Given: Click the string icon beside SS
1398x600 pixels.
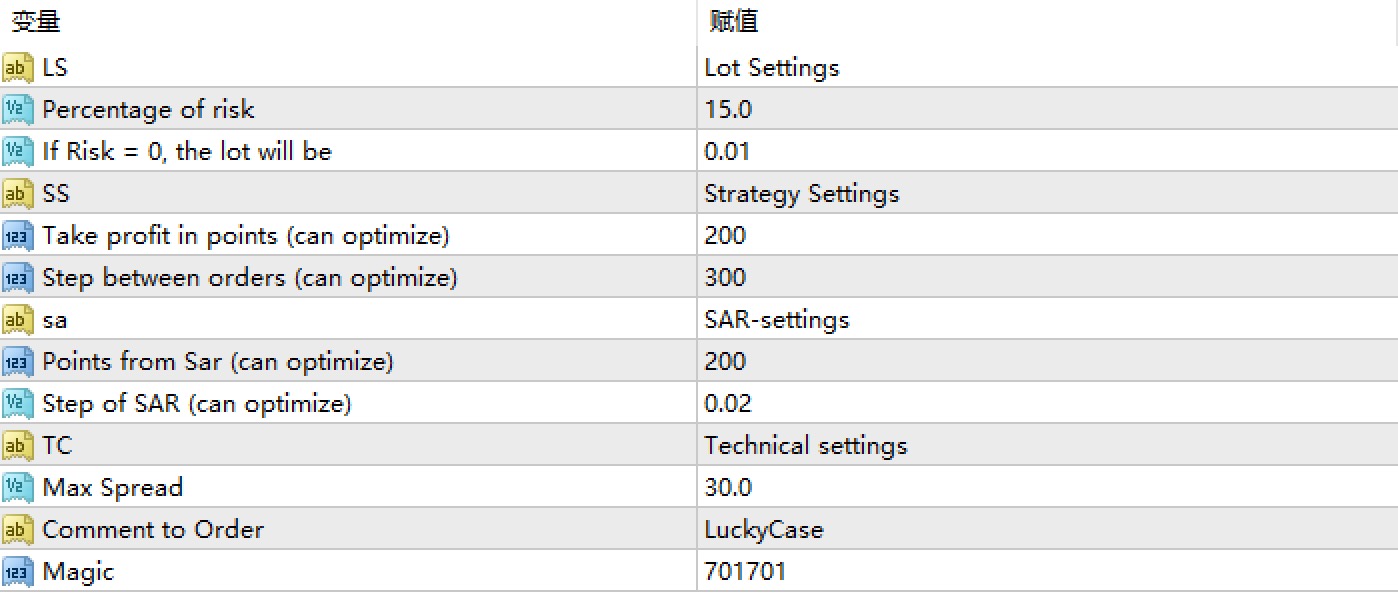Looking at the screenshot, I should 18,194.
